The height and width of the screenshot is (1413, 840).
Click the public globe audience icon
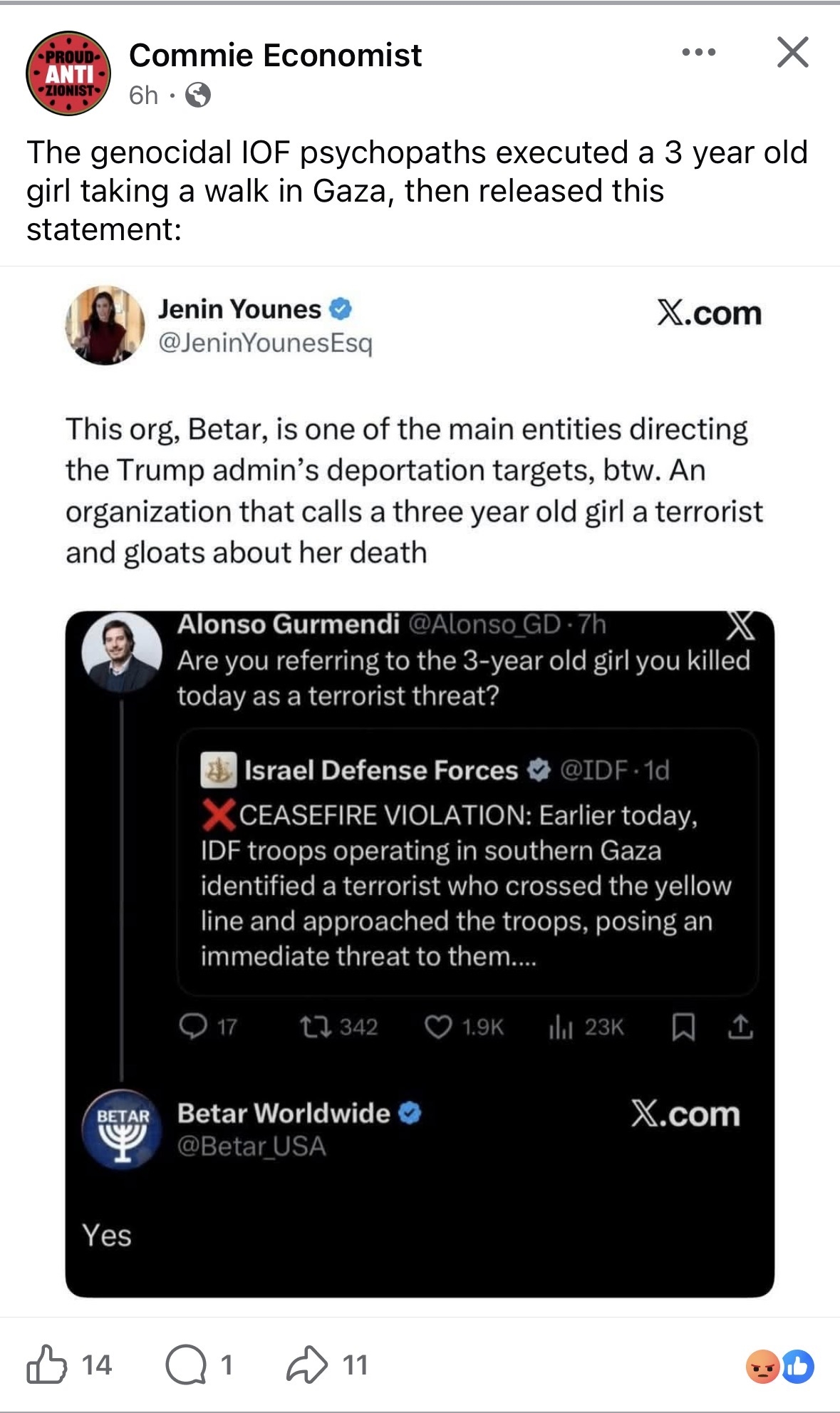click(x=198, y=95)
